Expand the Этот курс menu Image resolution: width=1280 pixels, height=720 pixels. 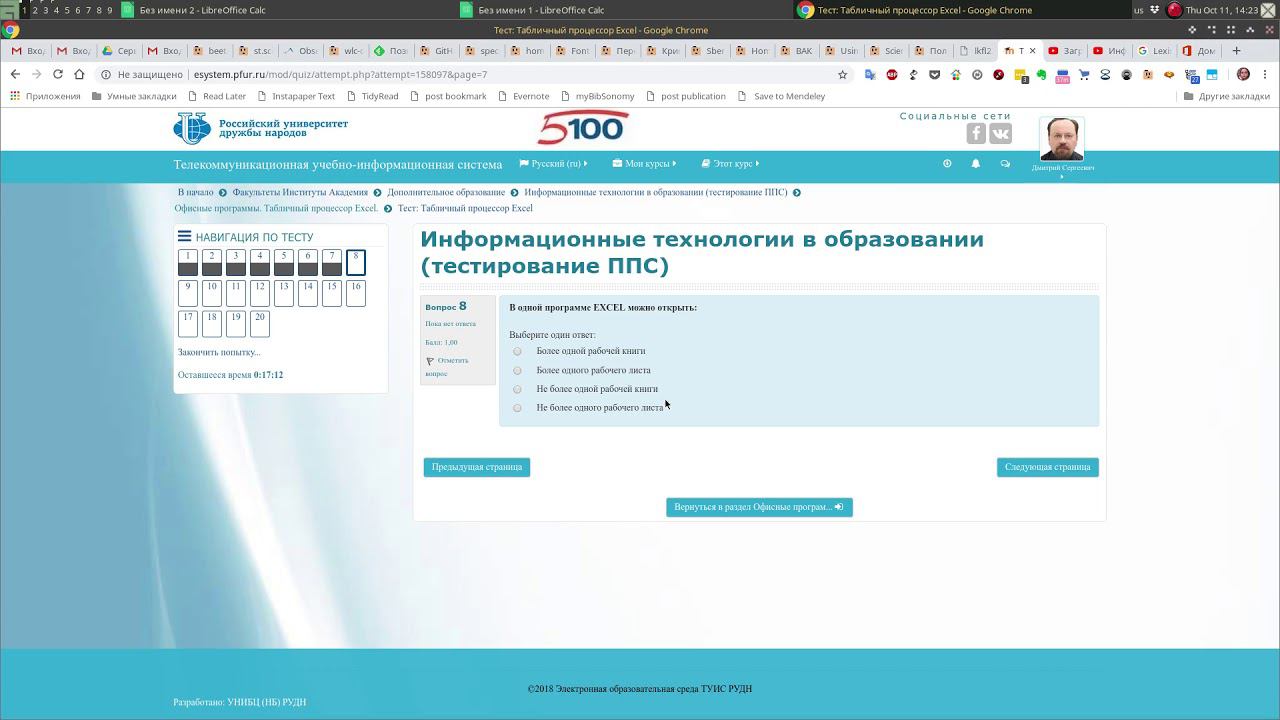tap(730, 164)
